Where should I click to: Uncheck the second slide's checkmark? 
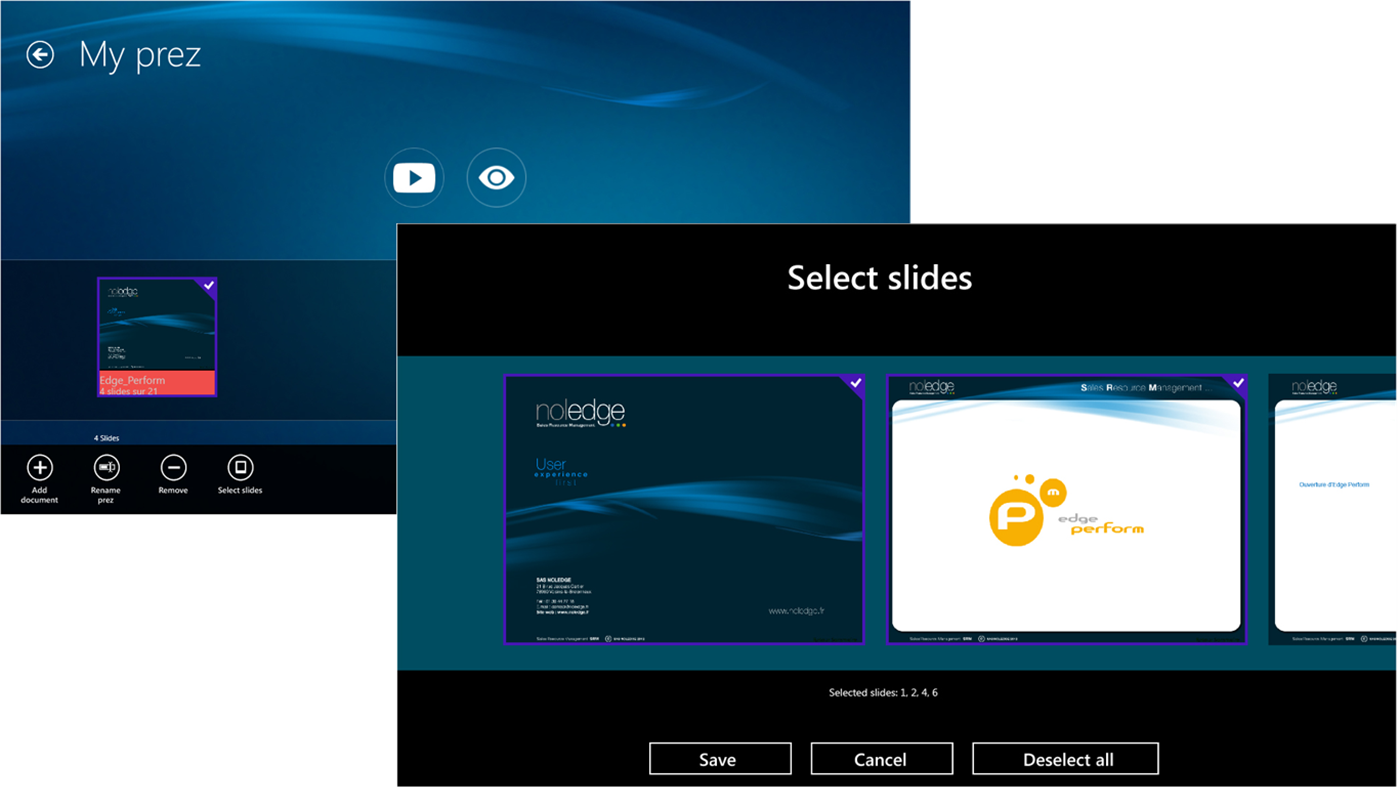click(1238, 382)
